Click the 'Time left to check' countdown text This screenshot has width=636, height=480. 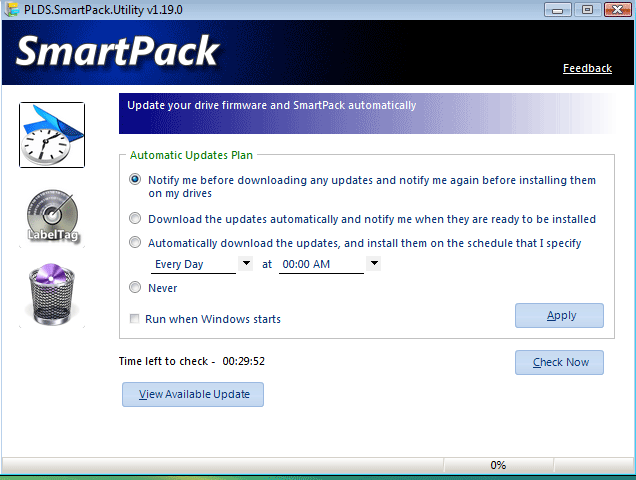[x=192, y=361]
